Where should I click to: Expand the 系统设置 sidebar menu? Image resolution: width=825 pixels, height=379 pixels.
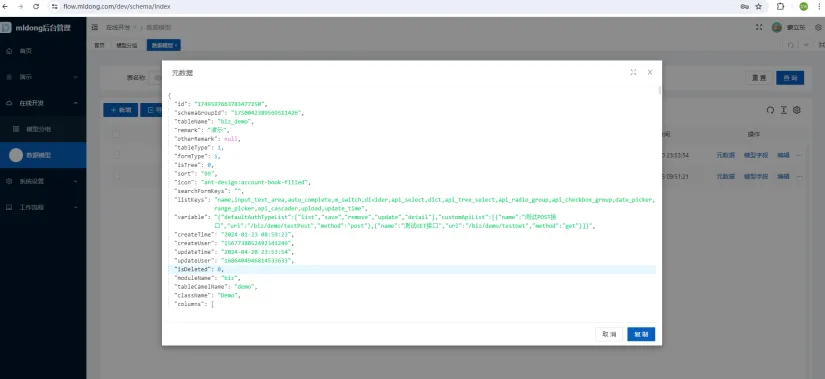pos(43,181)
